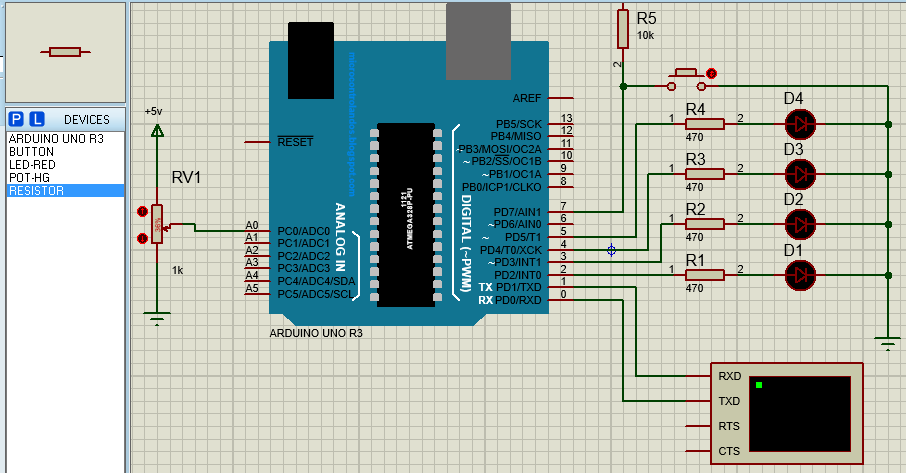The image size is (906, 473).
Task: Click the RV1 label
Action: (186, 177)
